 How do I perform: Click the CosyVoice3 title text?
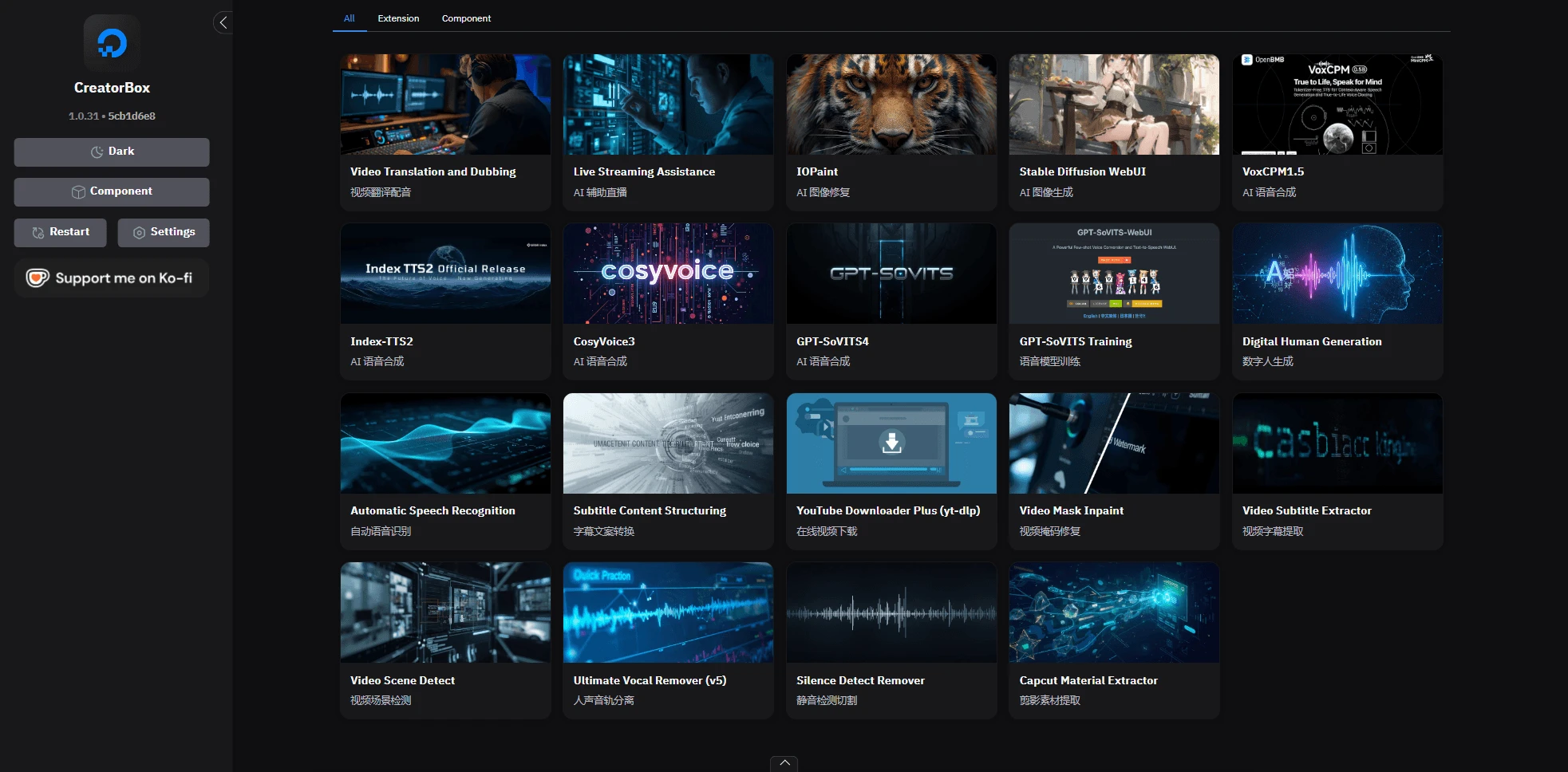pos(604,341)
